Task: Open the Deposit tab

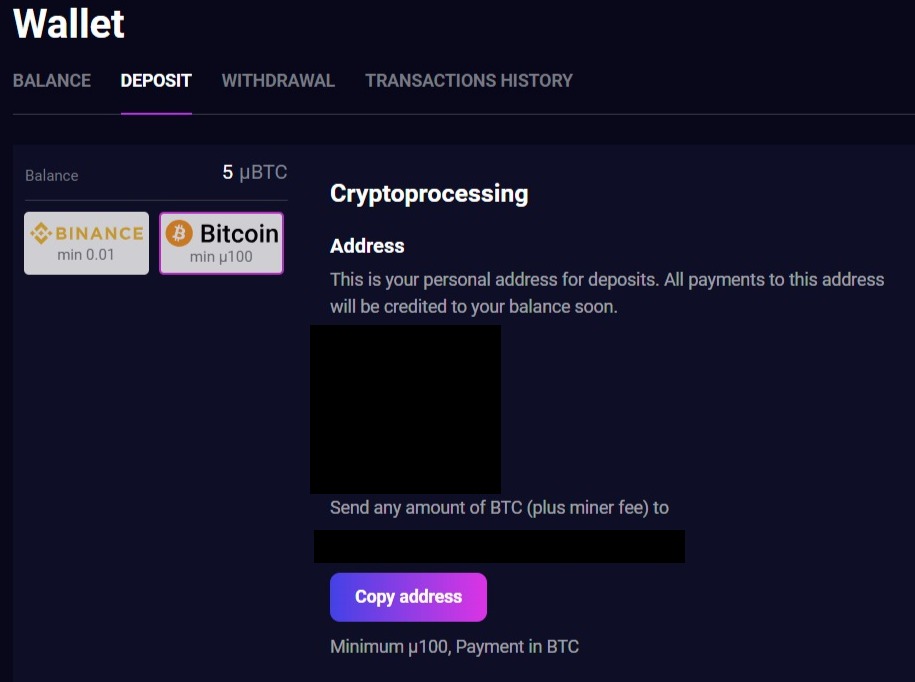Action: pos(156,81)
